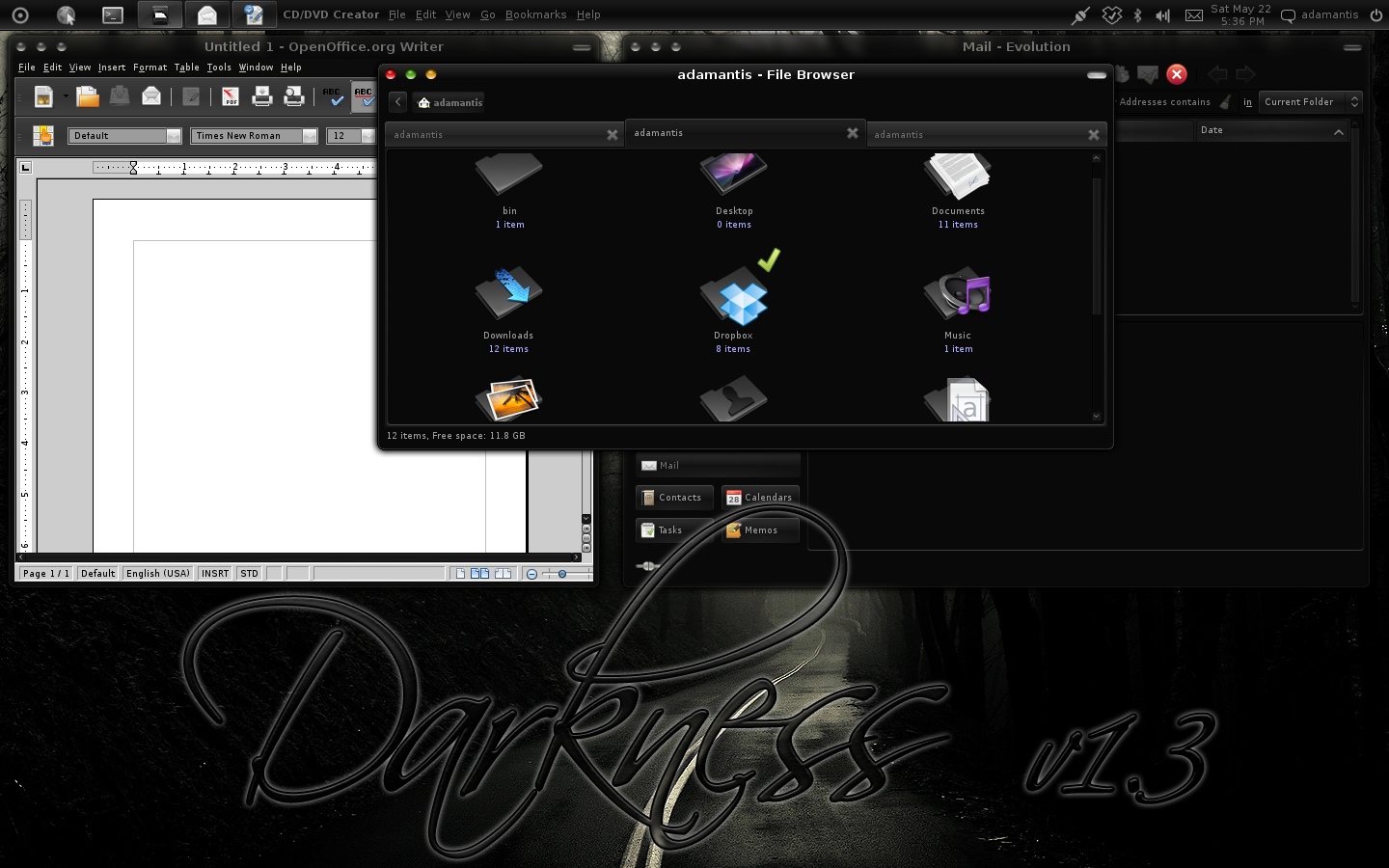
Task: Toggle AutoSpellcheck in Writer toolbar
Action: coord(364,96)
